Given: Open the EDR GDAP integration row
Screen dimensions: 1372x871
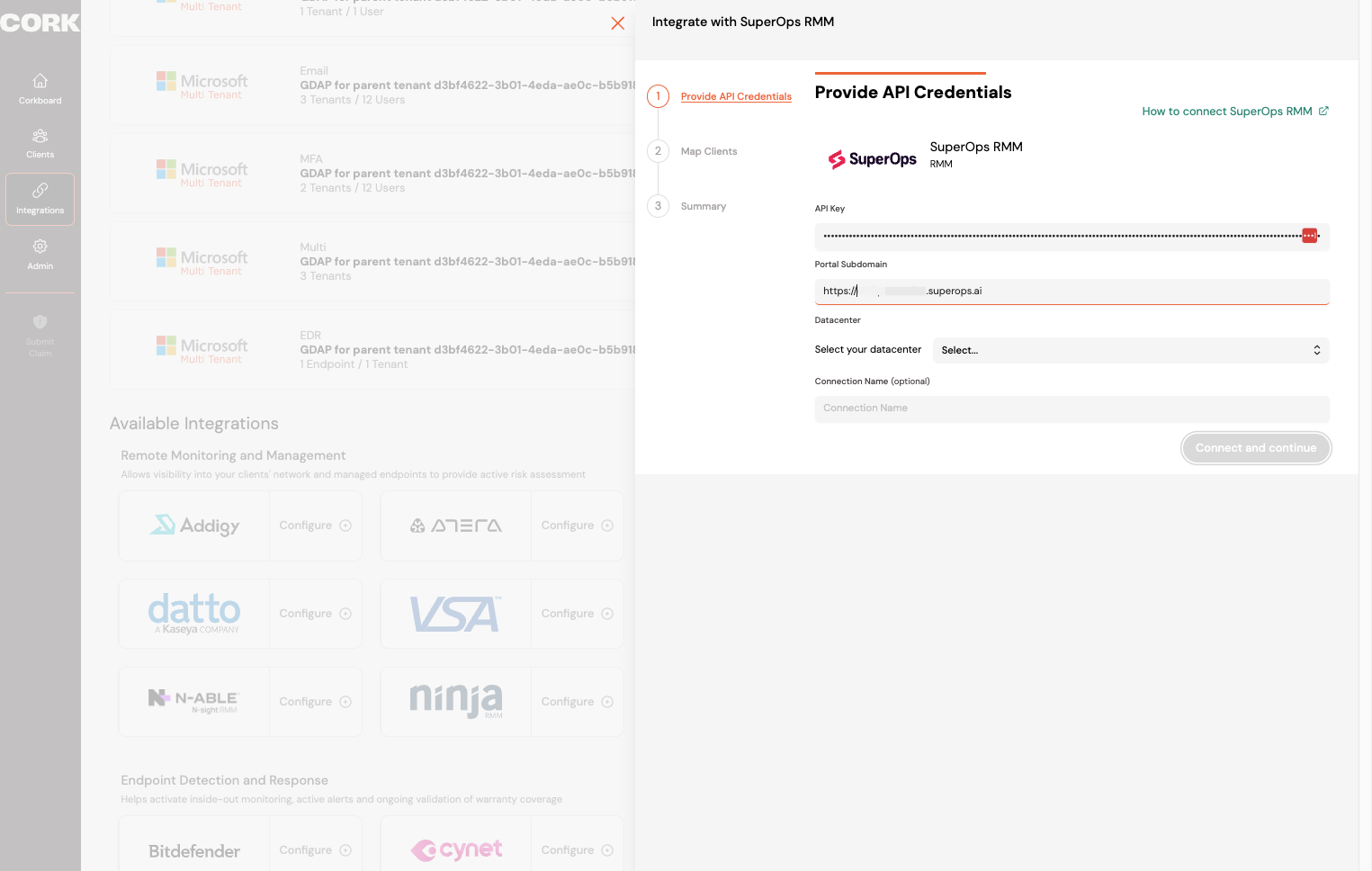Looking at the screenshot, I should tap(372, 350).
